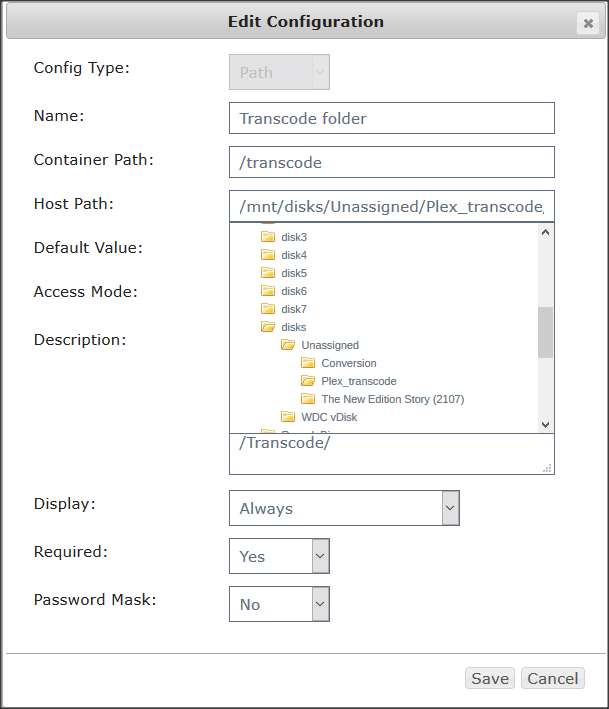This screenshot has height=709, width=609.
Task: Click the WDC vDisk folder icon
Action: 288,416
